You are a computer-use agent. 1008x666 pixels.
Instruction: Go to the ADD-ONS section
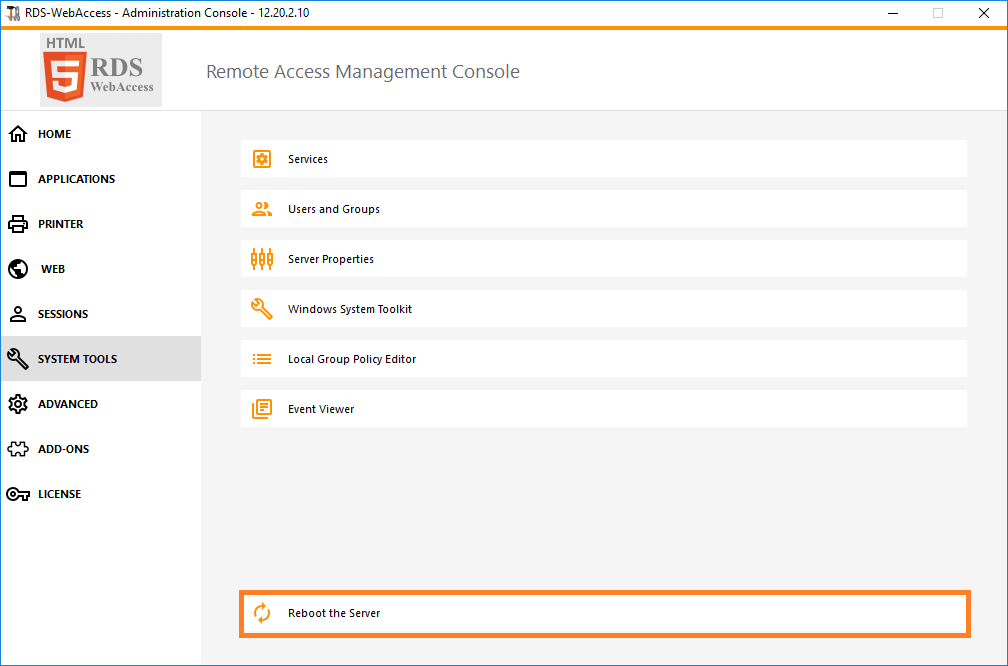click(x=101, y=449)
